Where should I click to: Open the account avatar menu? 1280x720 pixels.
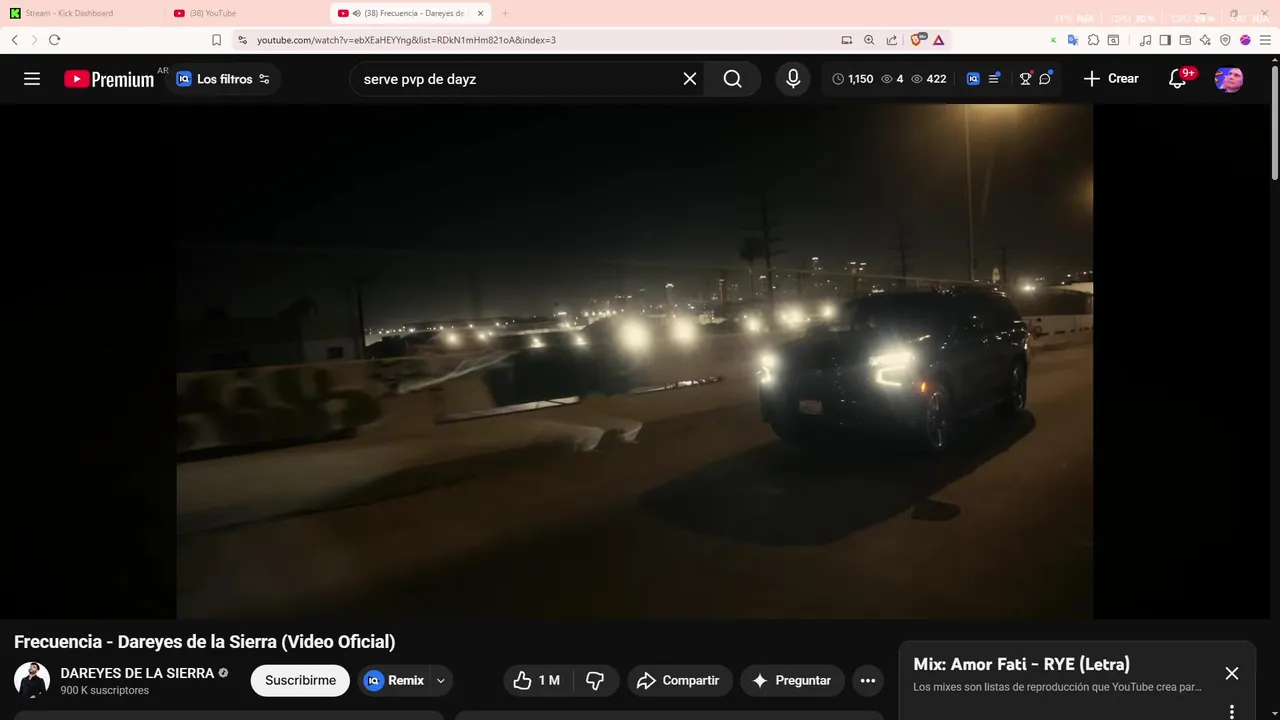coord(1229,79)
